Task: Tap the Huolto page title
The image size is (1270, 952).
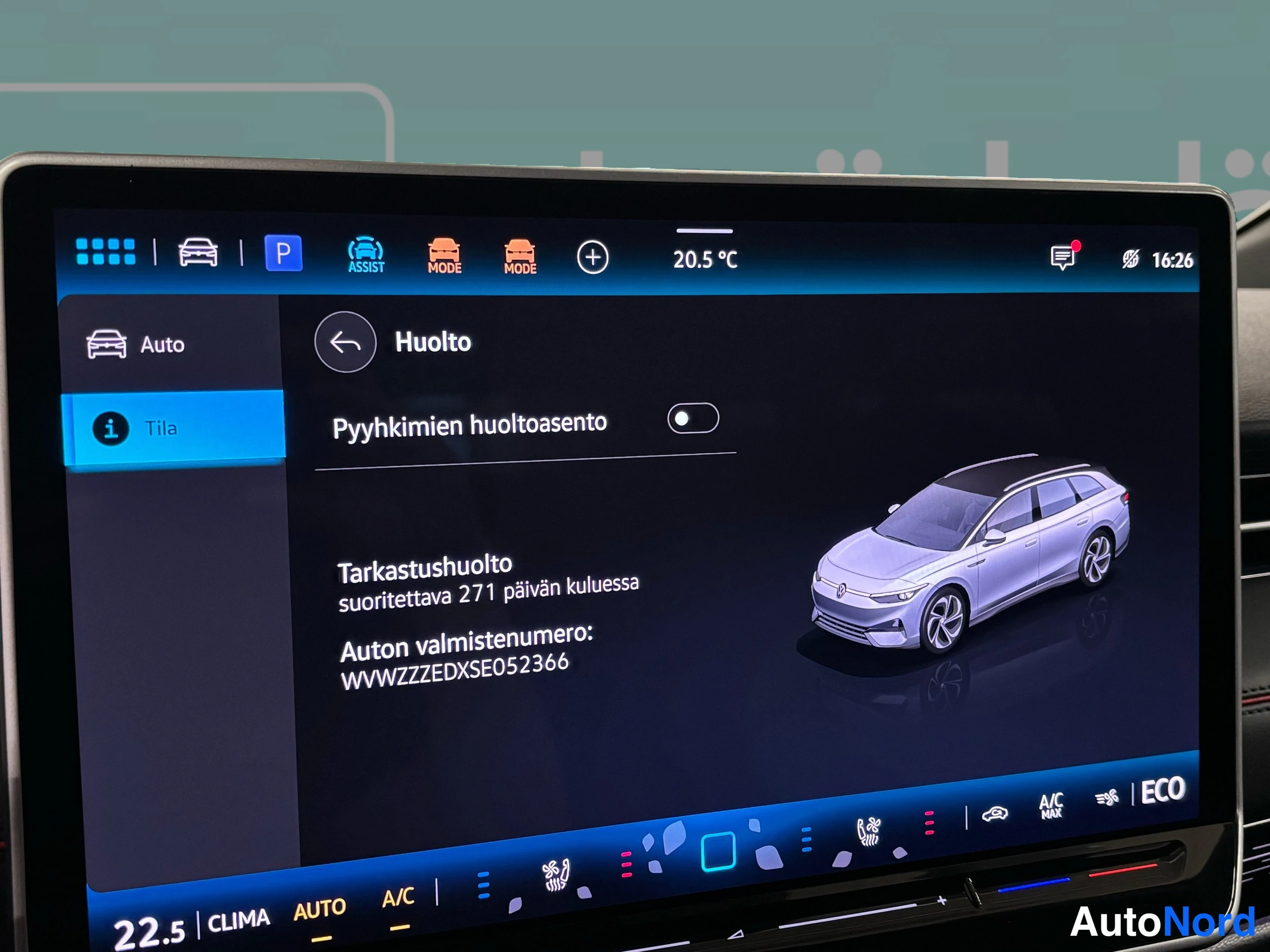Action: click(433, 342)
